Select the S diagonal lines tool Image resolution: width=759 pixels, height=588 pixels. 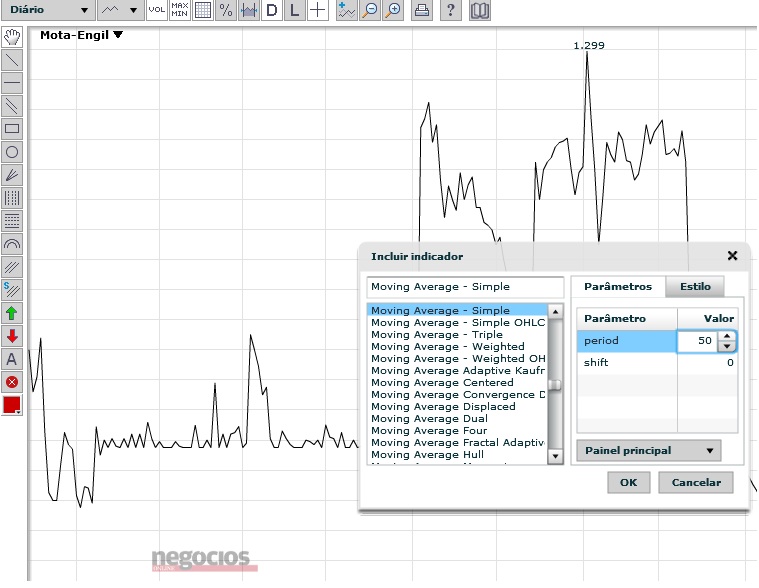[x=12, y=290]
